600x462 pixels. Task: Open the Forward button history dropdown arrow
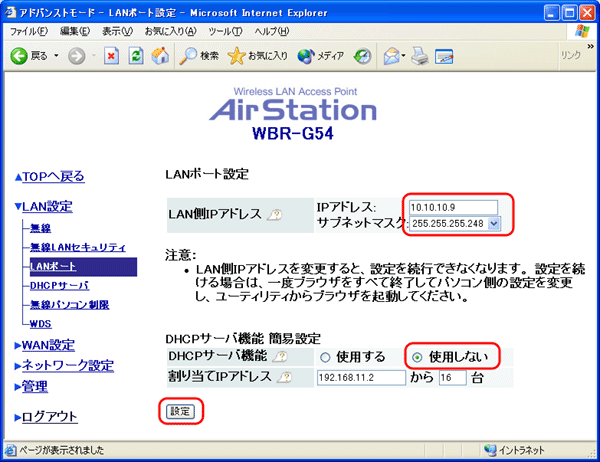[x=93, y=56]
